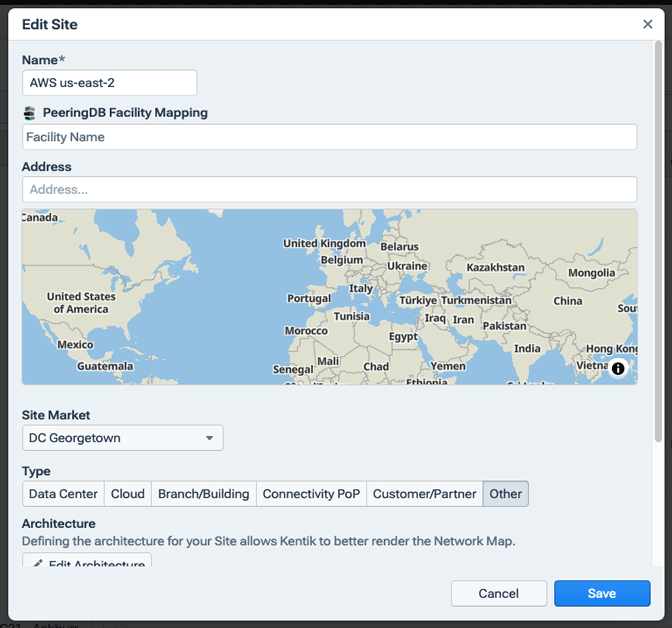Click Mali label on the map
This screenshot has width=672, height=628.
328,361
